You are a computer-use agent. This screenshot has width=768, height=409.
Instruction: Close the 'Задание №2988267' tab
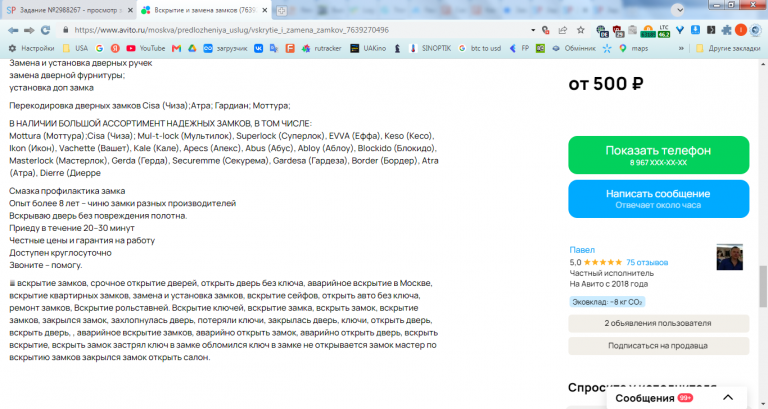click(130, 10)
